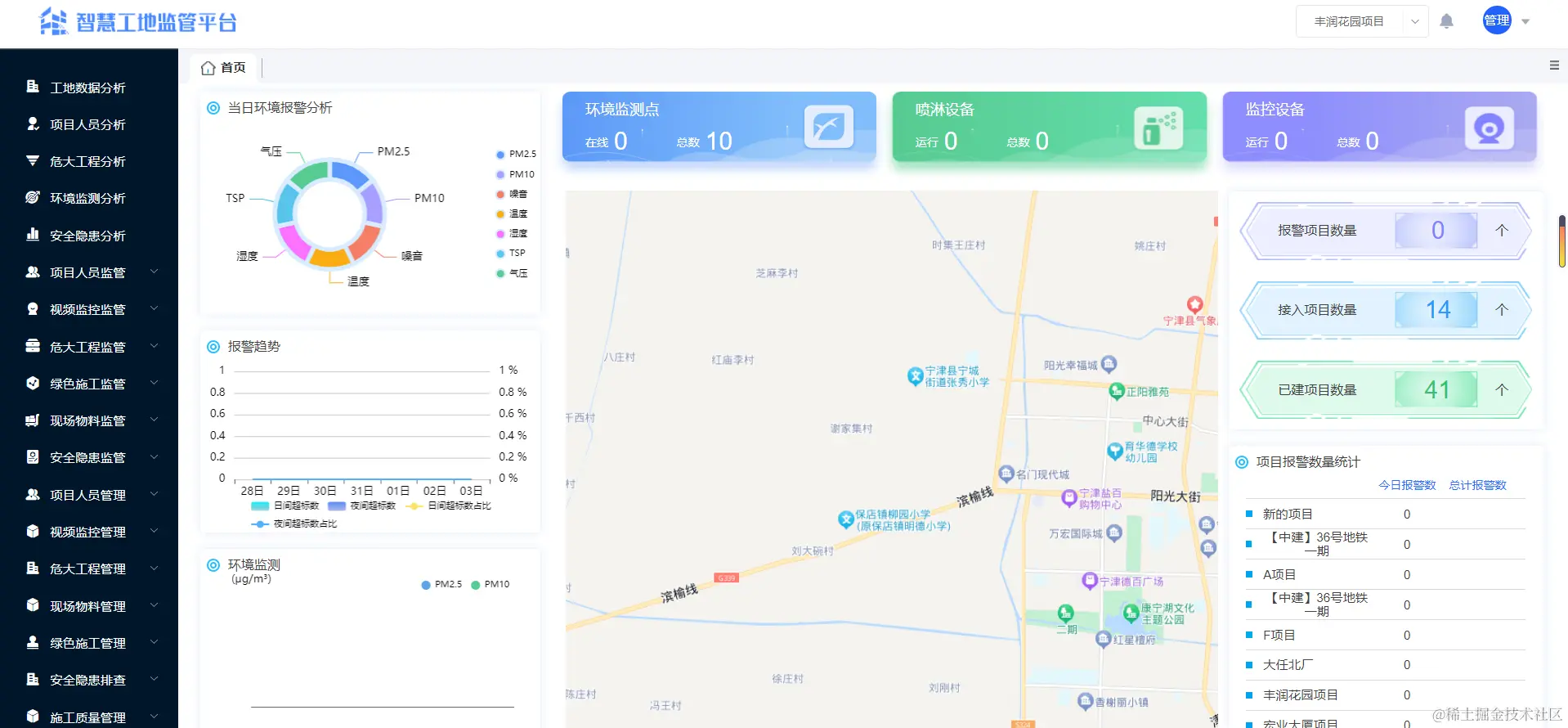The height and width of the screenshot is (728, 1568).
Task: Toggle PM2.5 in the pie chart legend
Action: 516,154
